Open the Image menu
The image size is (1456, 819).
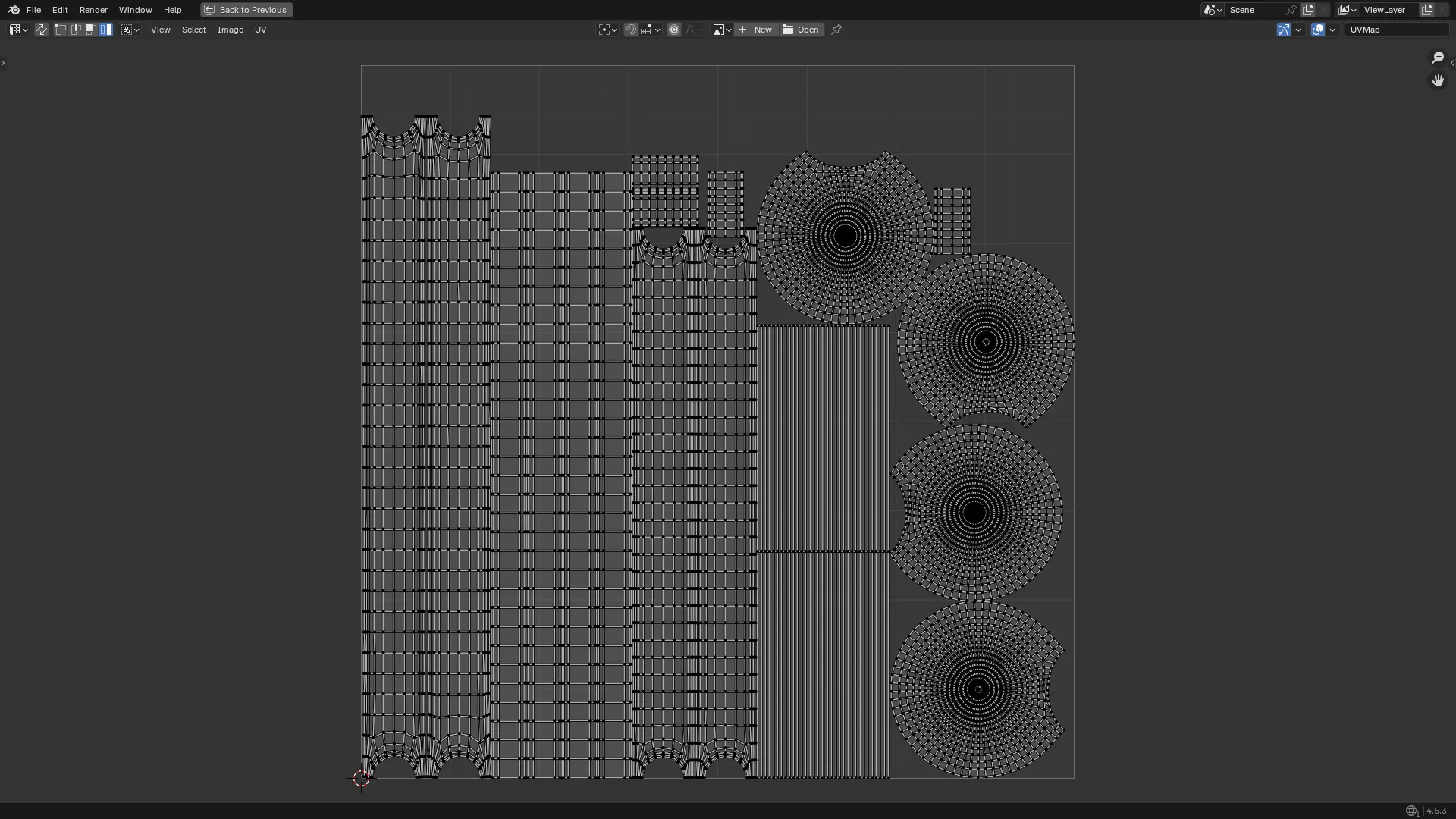pos(230,30)
